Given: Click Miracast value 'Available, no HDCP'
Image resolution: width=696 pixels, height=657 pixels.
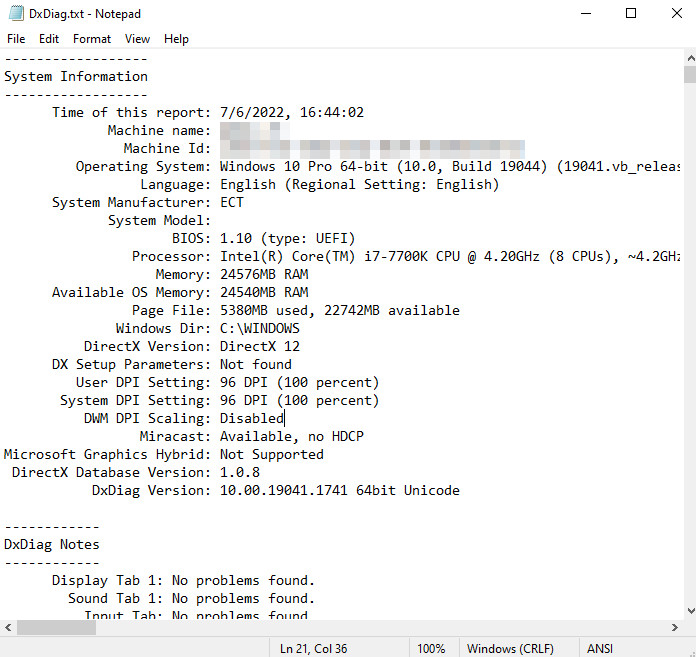Looking at the screenshot, I should point(292,436).
